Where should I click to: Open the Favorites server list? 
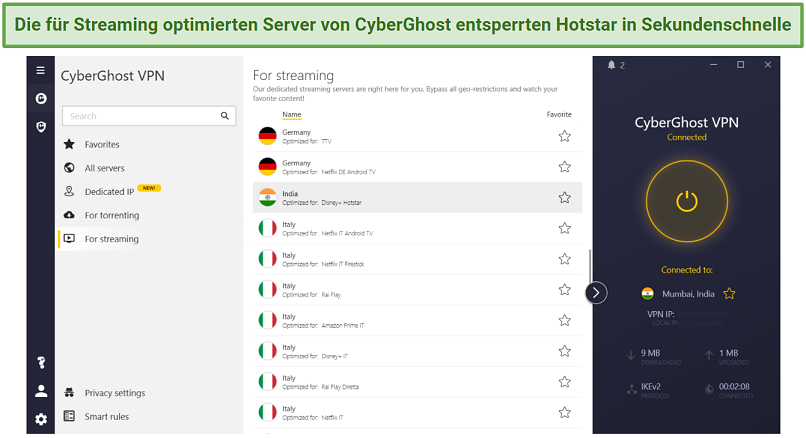[x=102, y=144]
